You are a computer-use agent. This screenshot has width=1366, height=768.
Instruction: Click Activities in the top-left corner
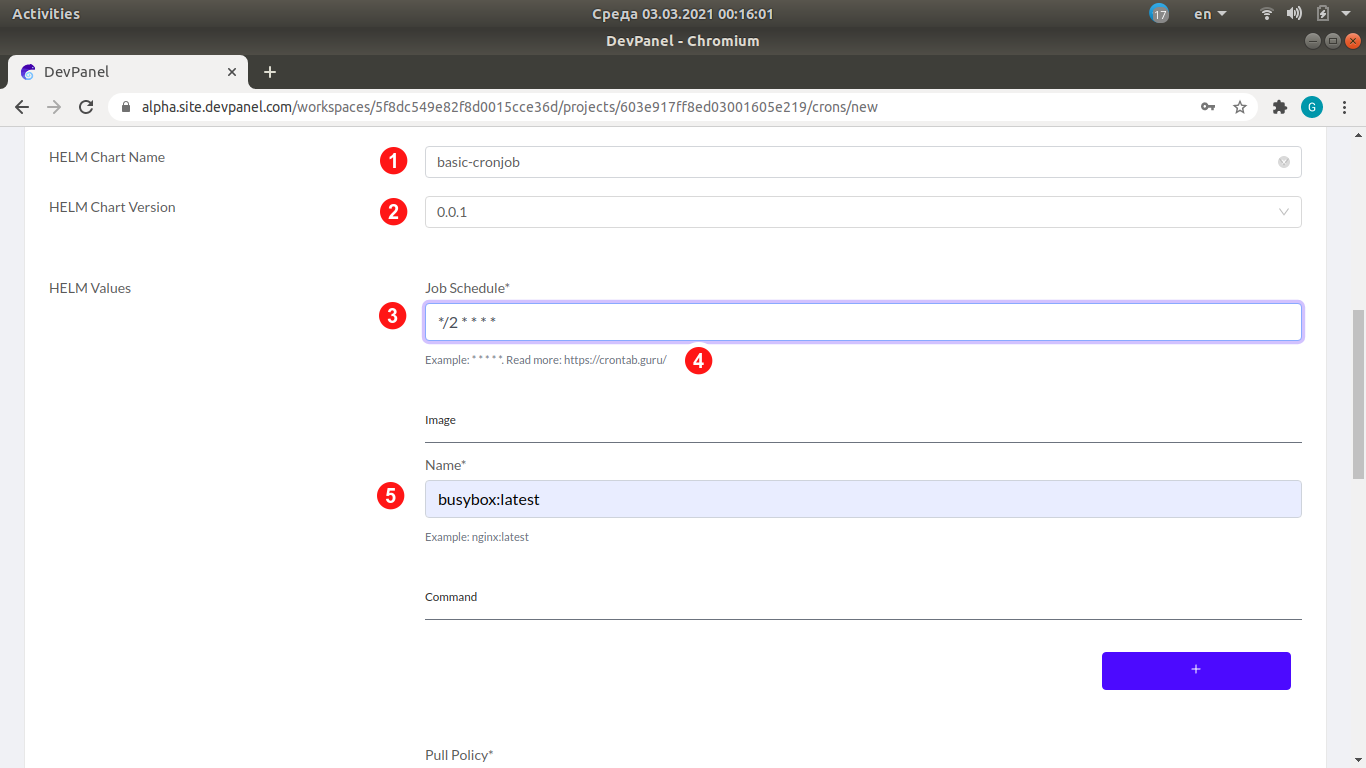tap(46, 13)
